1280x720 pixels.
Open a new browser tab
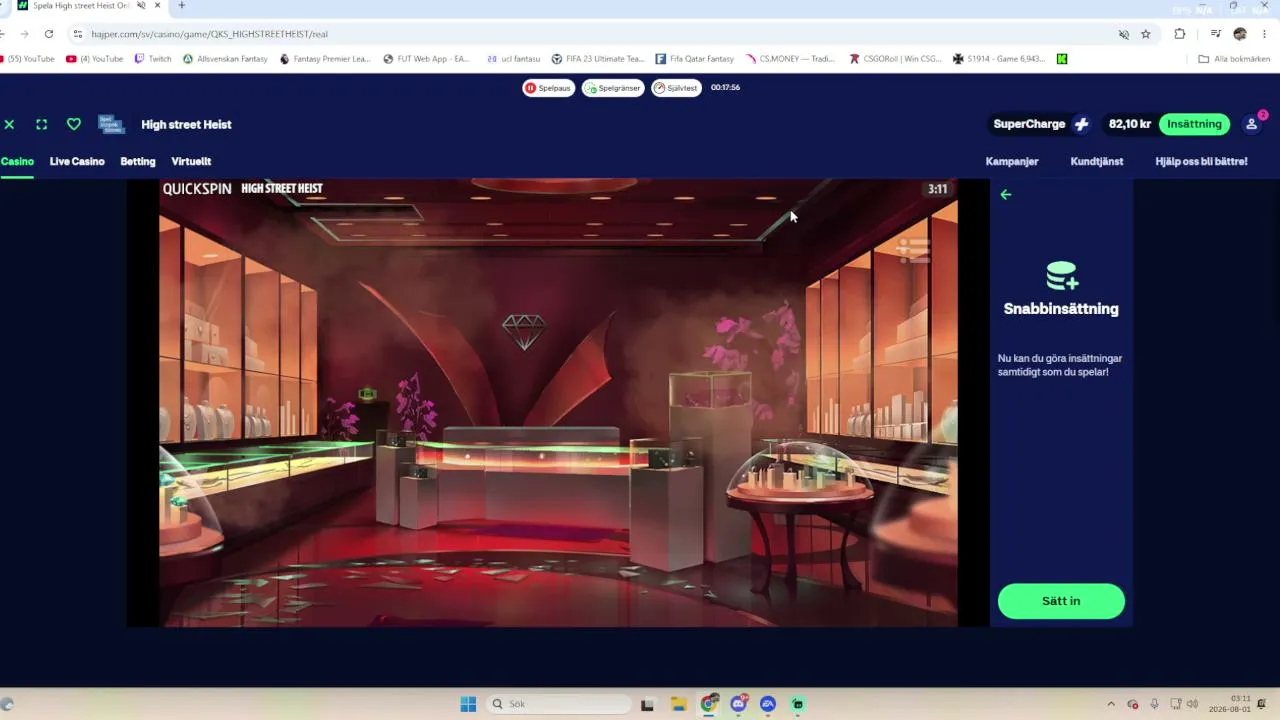coord(181,6)
